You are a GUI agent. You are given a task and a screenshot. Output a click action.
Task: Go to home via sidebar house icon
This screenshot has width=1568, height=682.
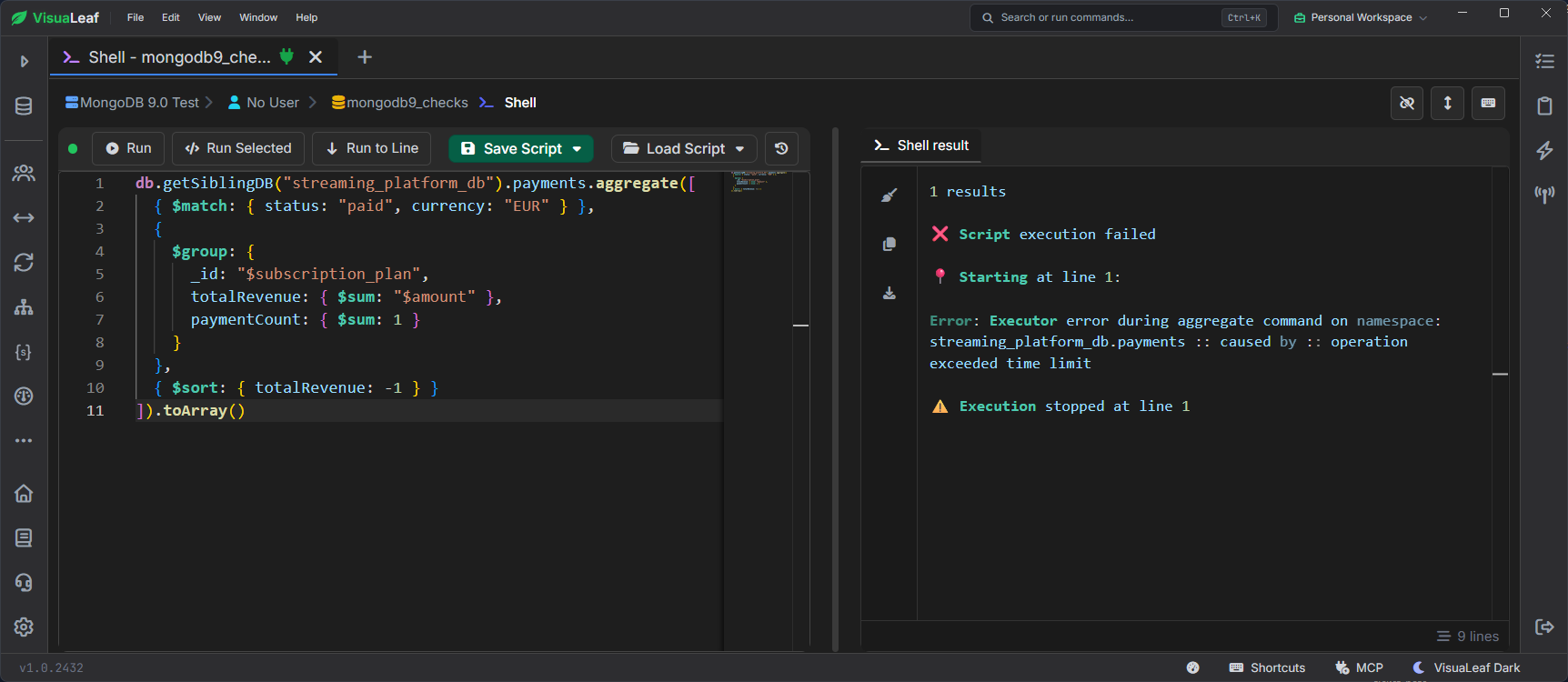(24, 494)
